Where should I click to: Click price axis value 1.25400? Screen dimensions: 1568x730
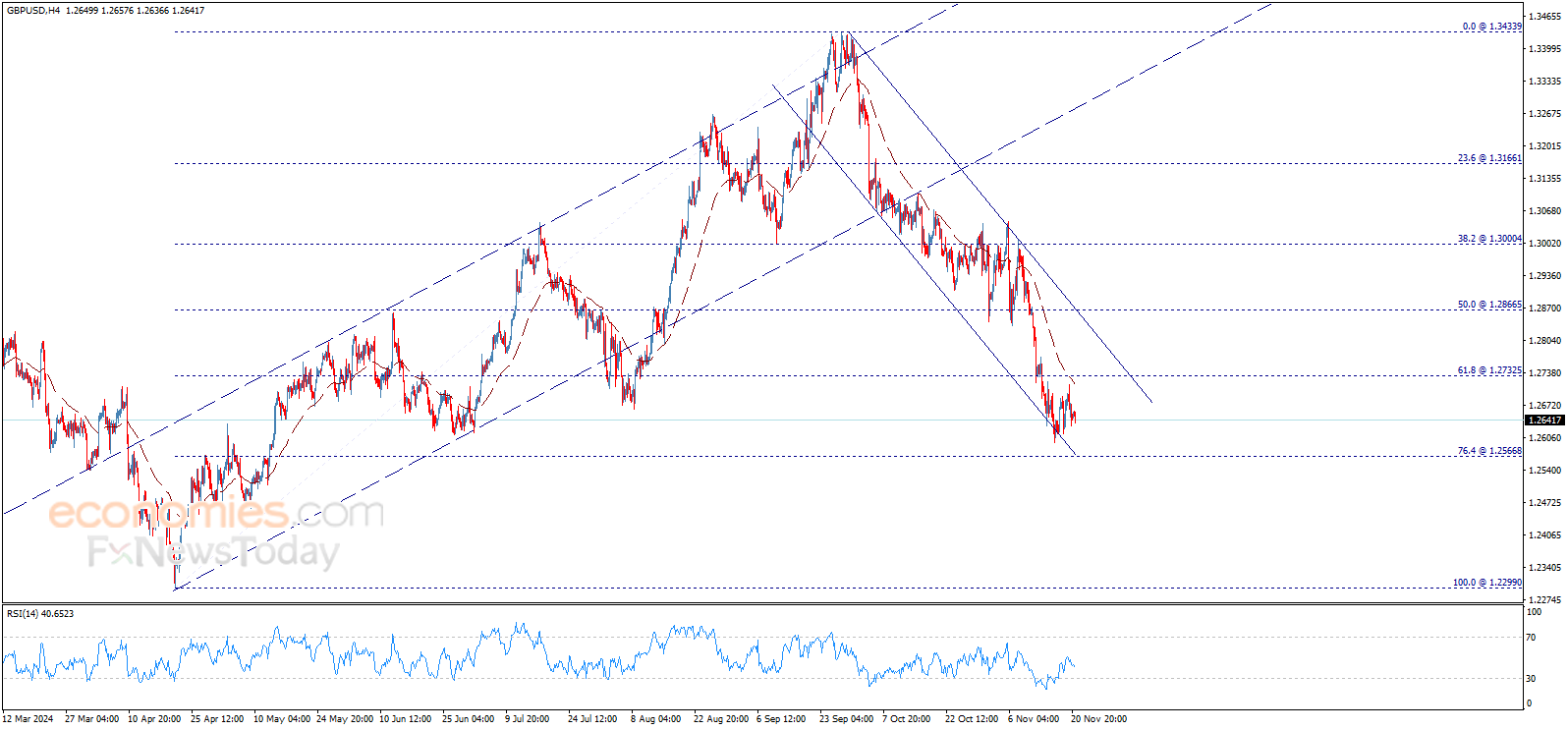[1545, 471]
